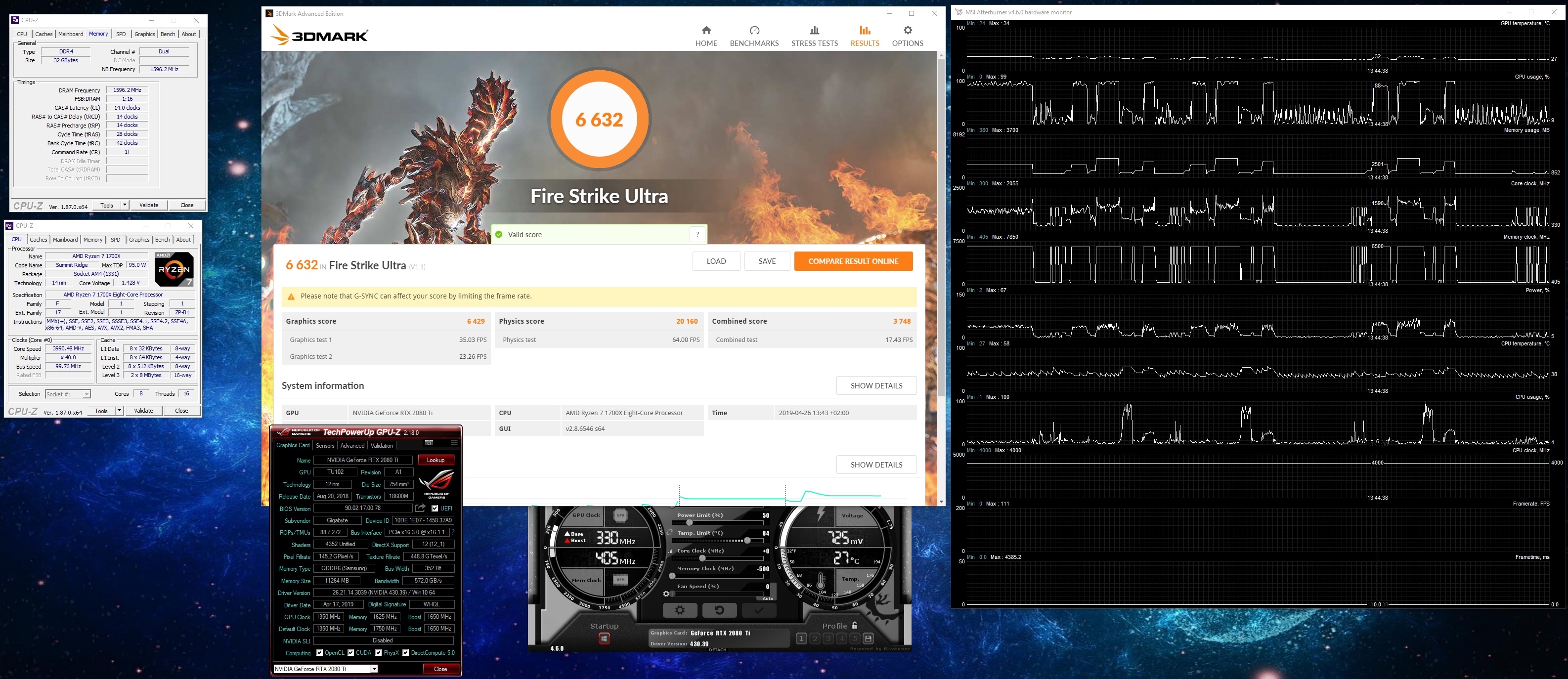Open Caches tab in the CPU-Z Processor window
The width and height of the screenshot is (1568, 679).
point(39,240)
